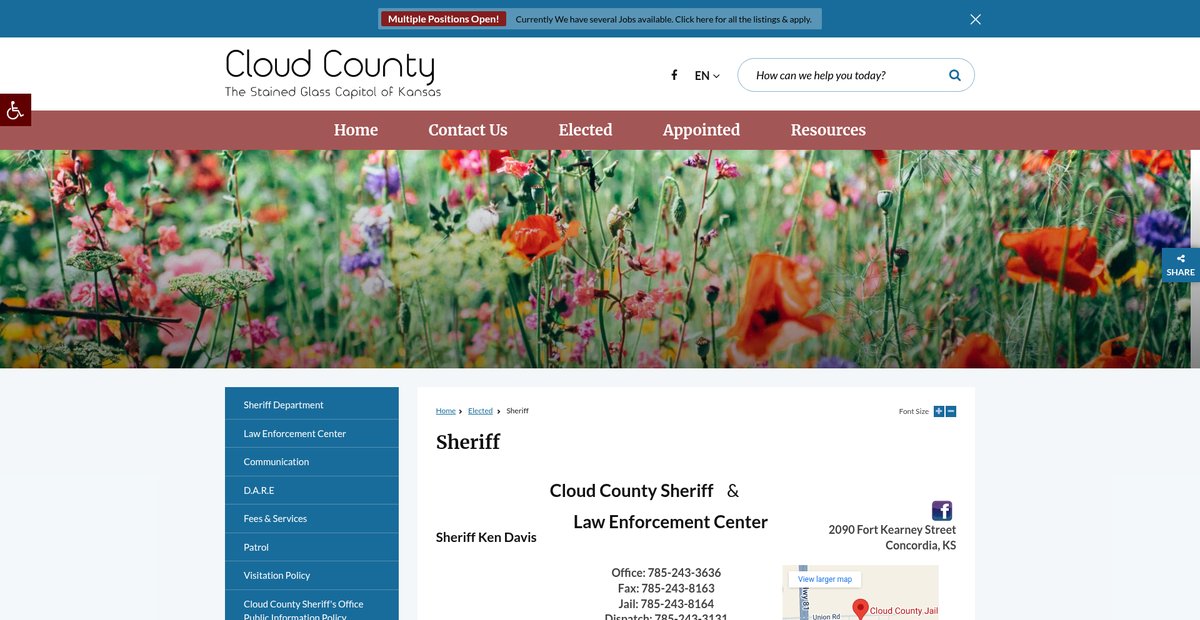1200x620 pixels.
Task: Click the '2090 Fort Kearney Street' address
Action: 892,530
